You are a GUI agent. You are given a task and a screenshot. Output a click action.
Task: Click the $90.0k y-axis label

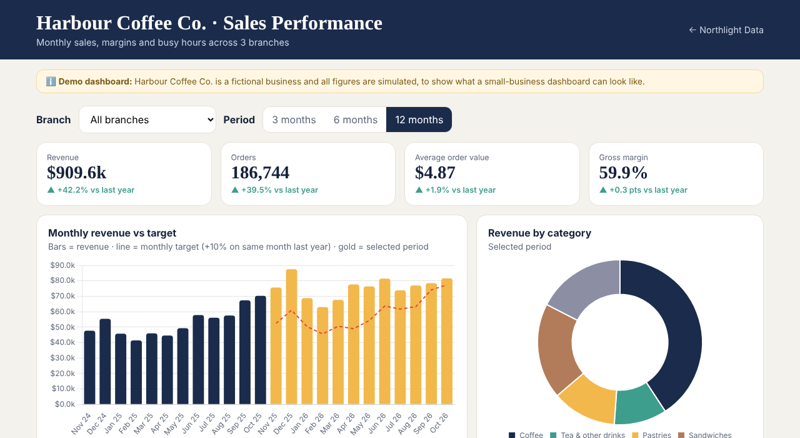coord(62,265)
